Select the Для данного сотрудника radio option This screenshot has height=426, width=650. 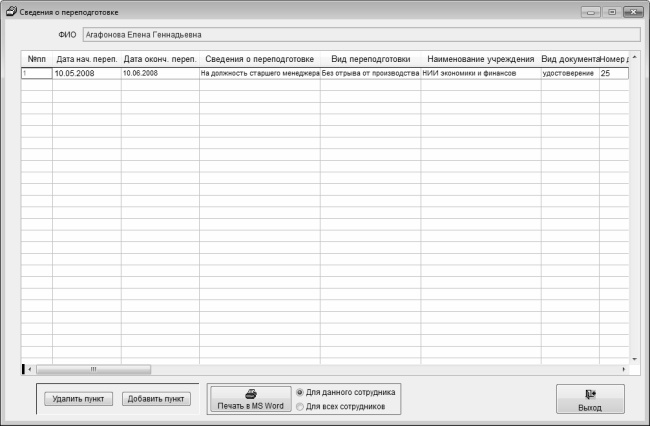[x=300, y=392]
